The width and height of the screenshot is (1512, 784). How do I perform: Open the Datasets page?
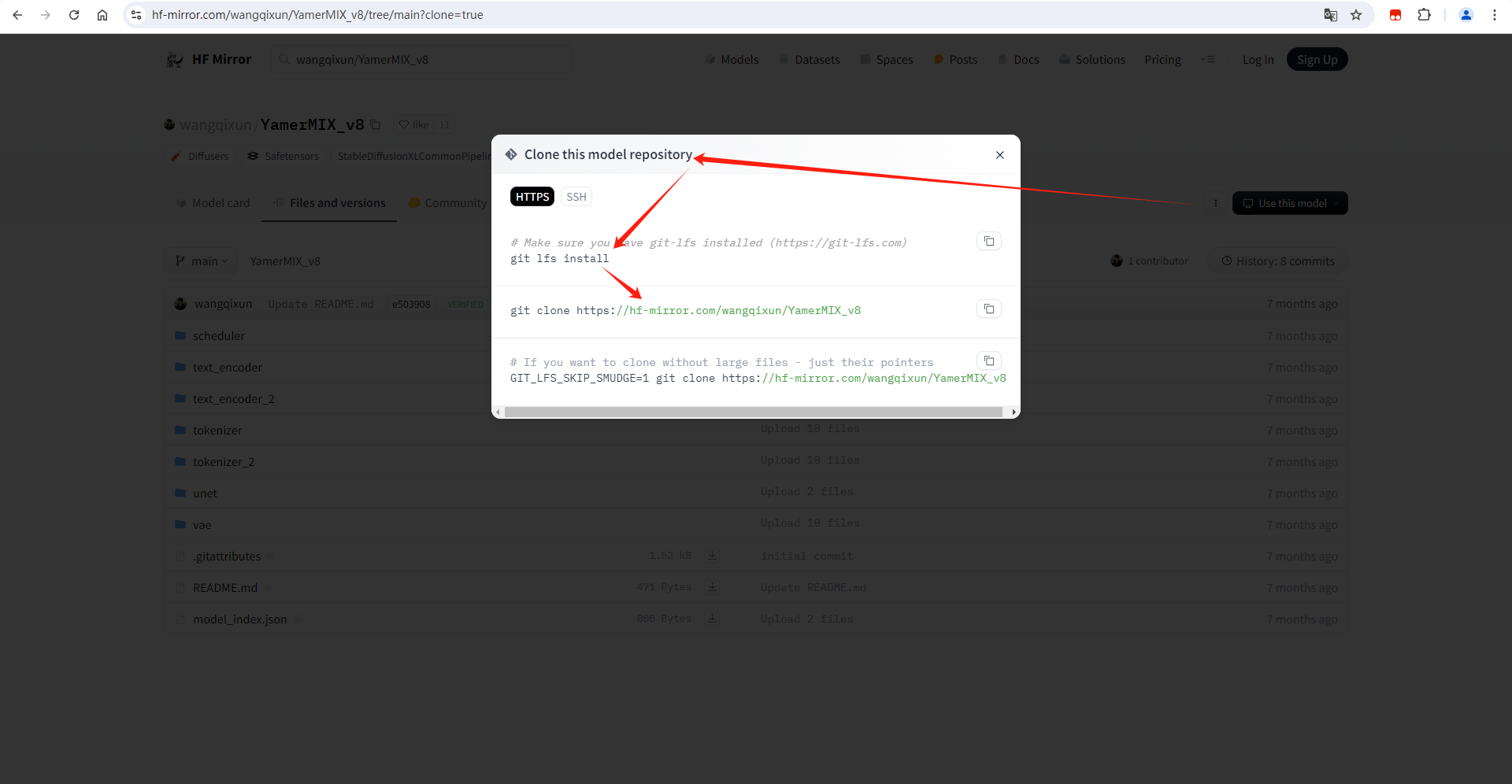pyautogui.click(x=810, y=60)
